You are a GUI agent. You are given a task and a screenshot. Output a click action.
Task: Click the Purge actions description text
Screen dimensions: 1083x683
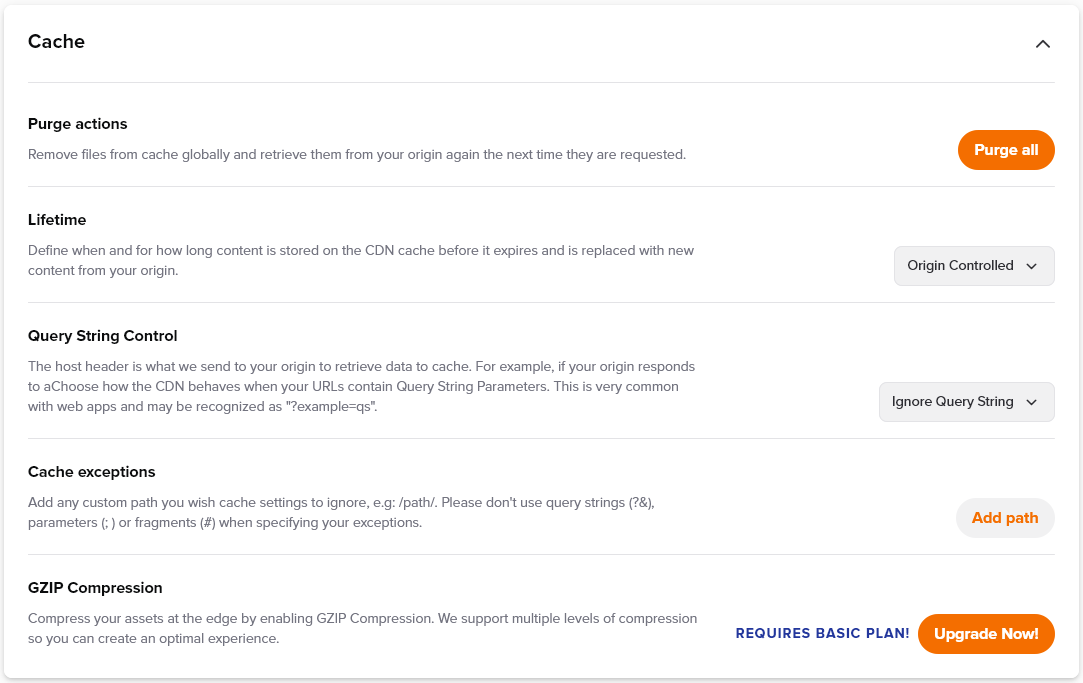(x=356, y=155)
